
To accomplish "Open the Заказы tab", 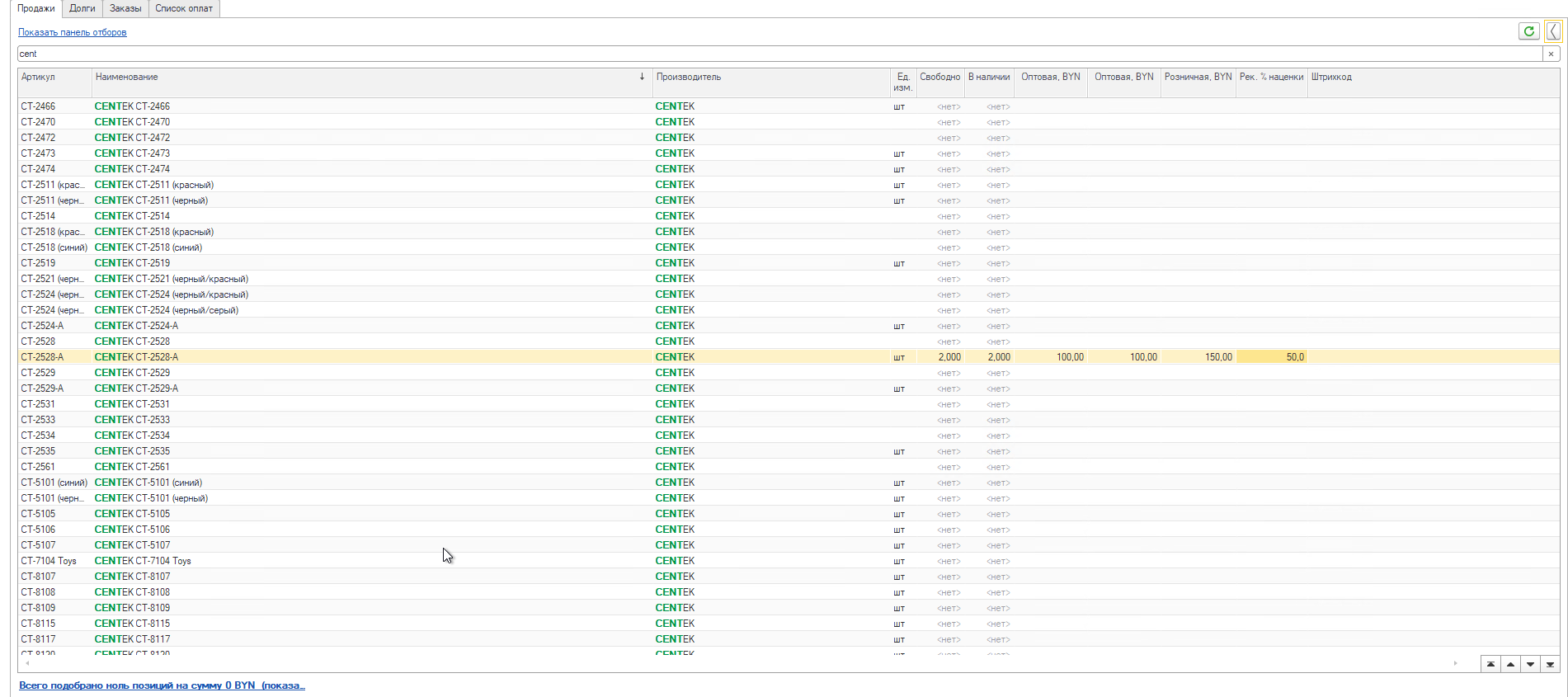I will pos(125,8).
